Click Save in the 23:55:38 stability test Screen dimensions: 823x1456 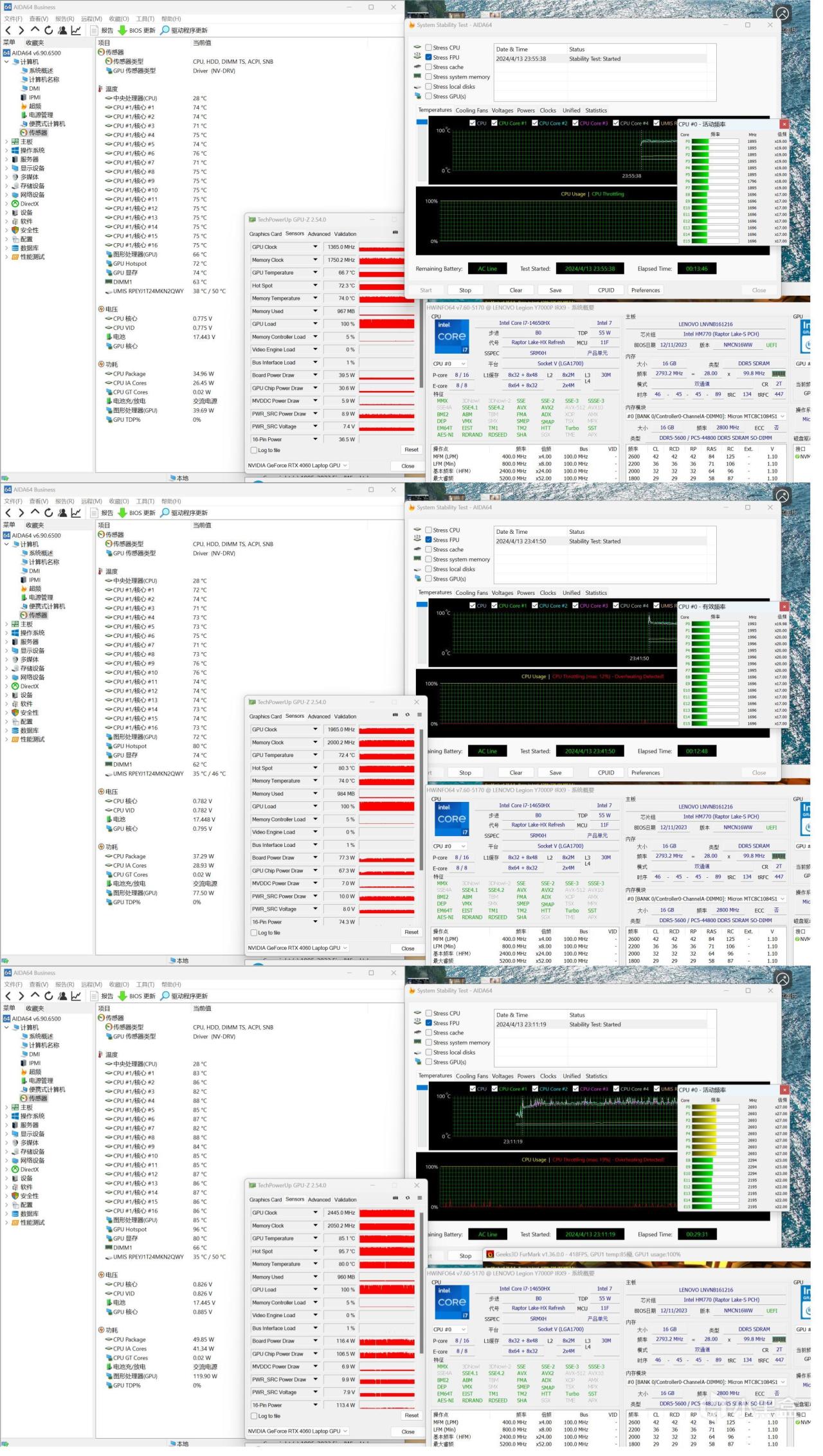tap(556, 290)
